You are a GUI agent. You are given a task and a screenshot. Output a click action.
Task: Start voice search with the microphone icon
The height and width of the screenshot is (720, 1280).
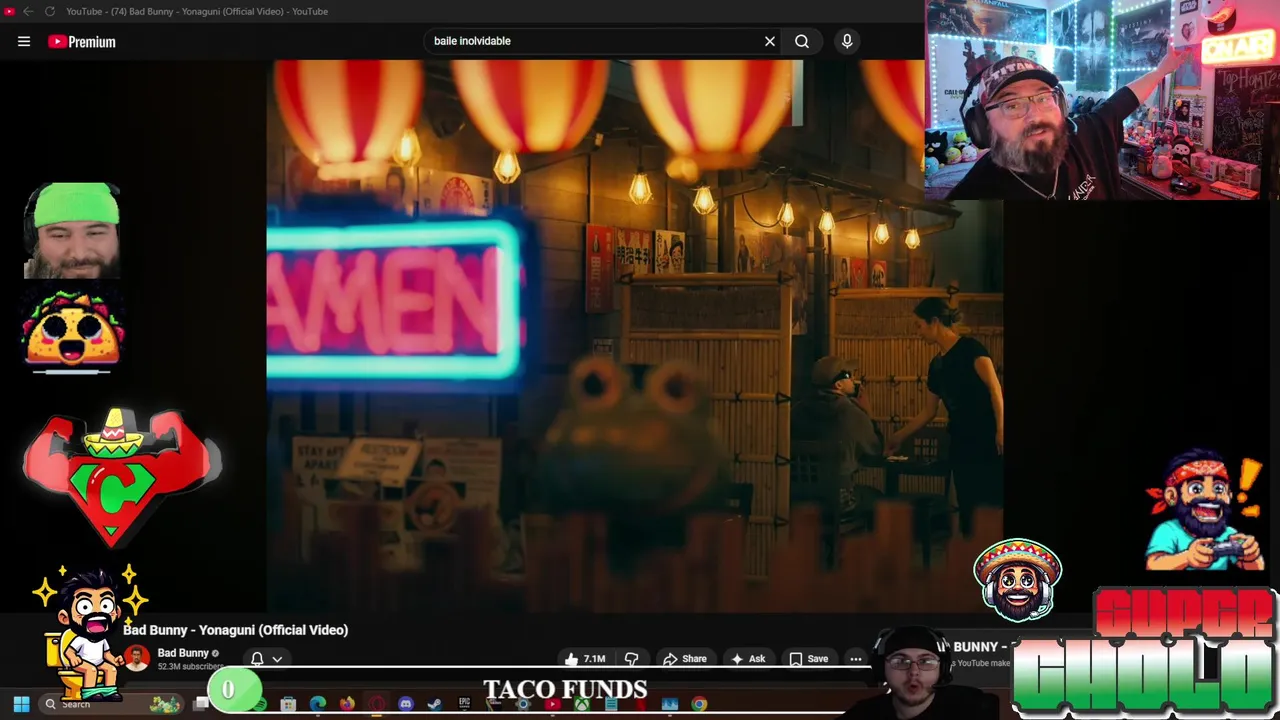(x=847, y=41)
